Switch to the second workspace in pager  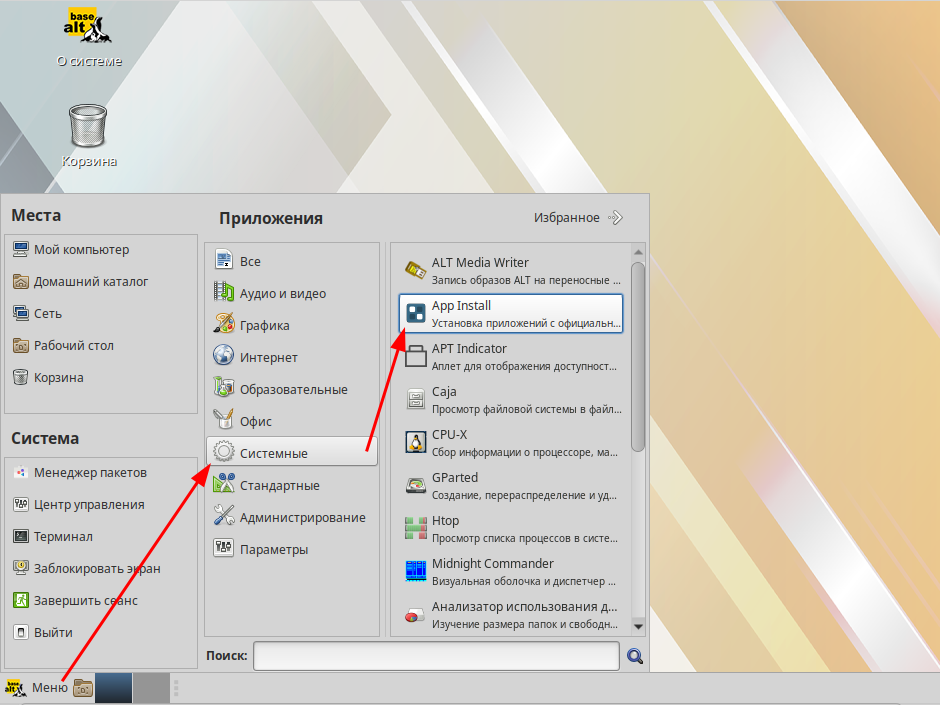click(151, 688)
